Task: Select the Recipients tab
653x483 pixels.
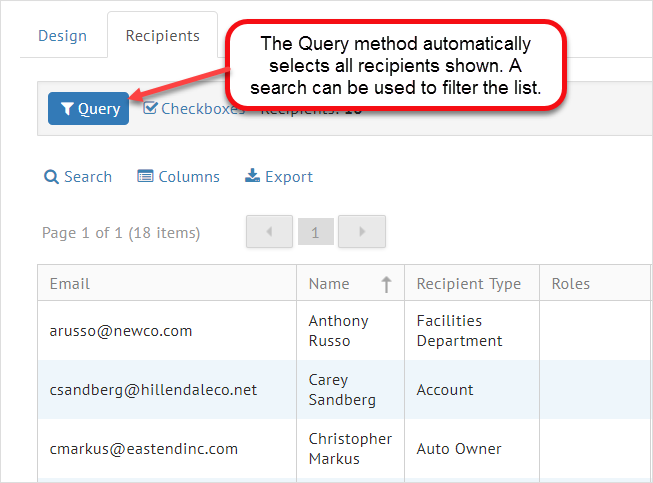Action: point(162,36)
